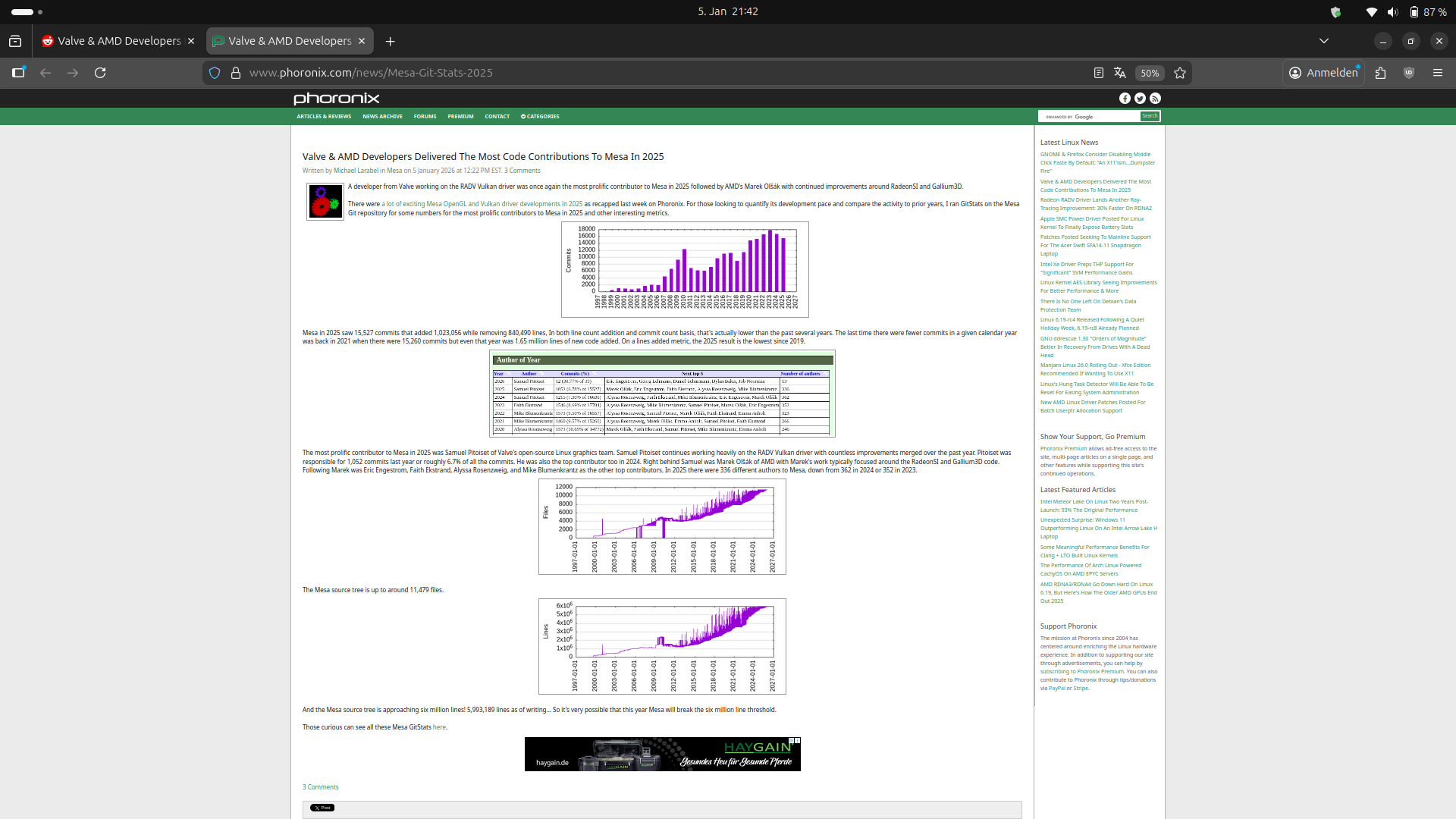Open Phoronix Facebook icon in header
Viewport: 1456px width, 819px height.
tap(1125, 99)
